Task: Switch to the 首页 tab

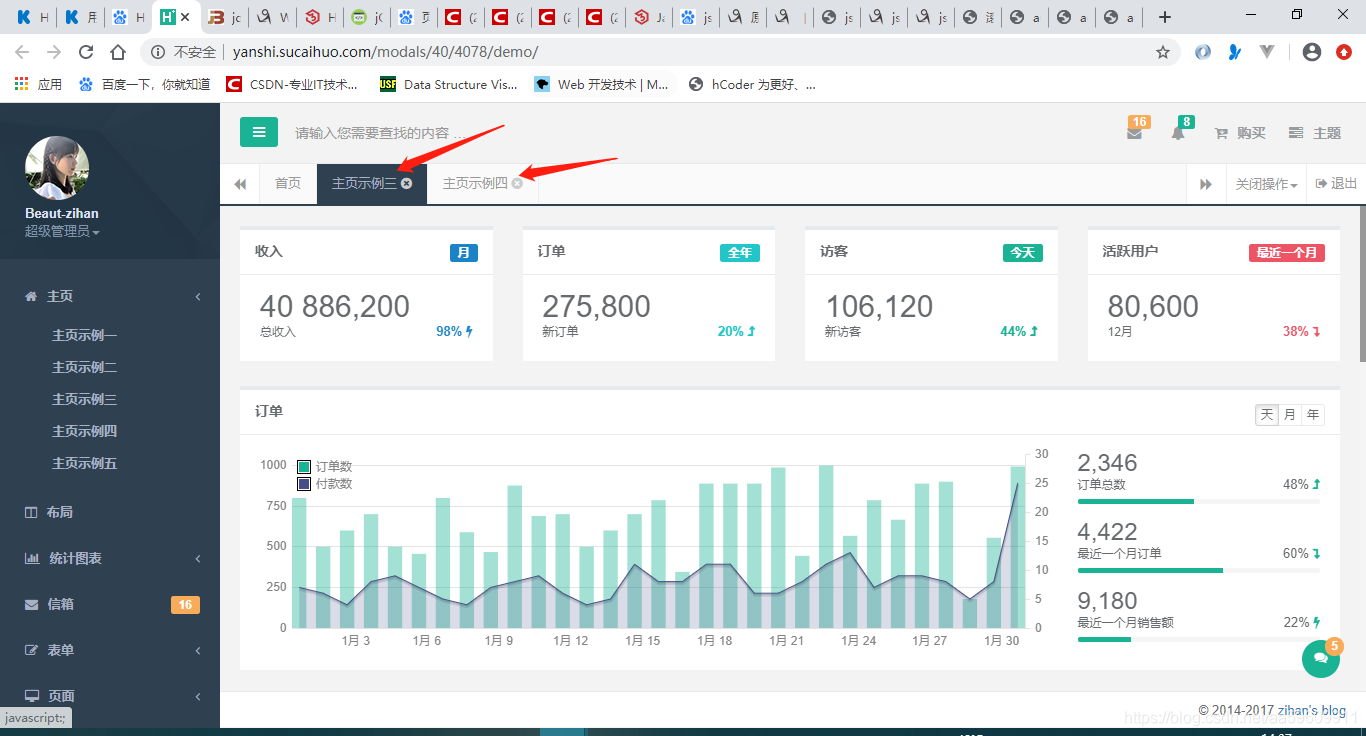Action: (288, 184)
